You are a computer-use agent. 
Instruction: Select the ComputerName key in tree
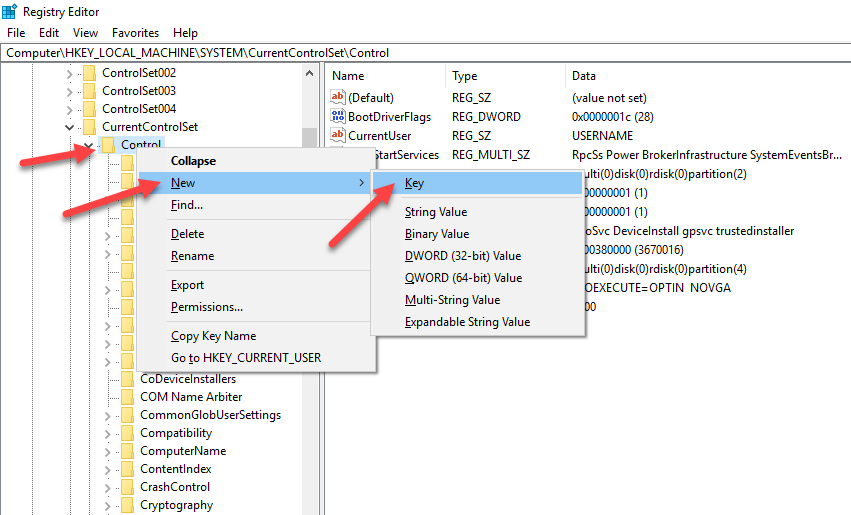tap(181, 451)
